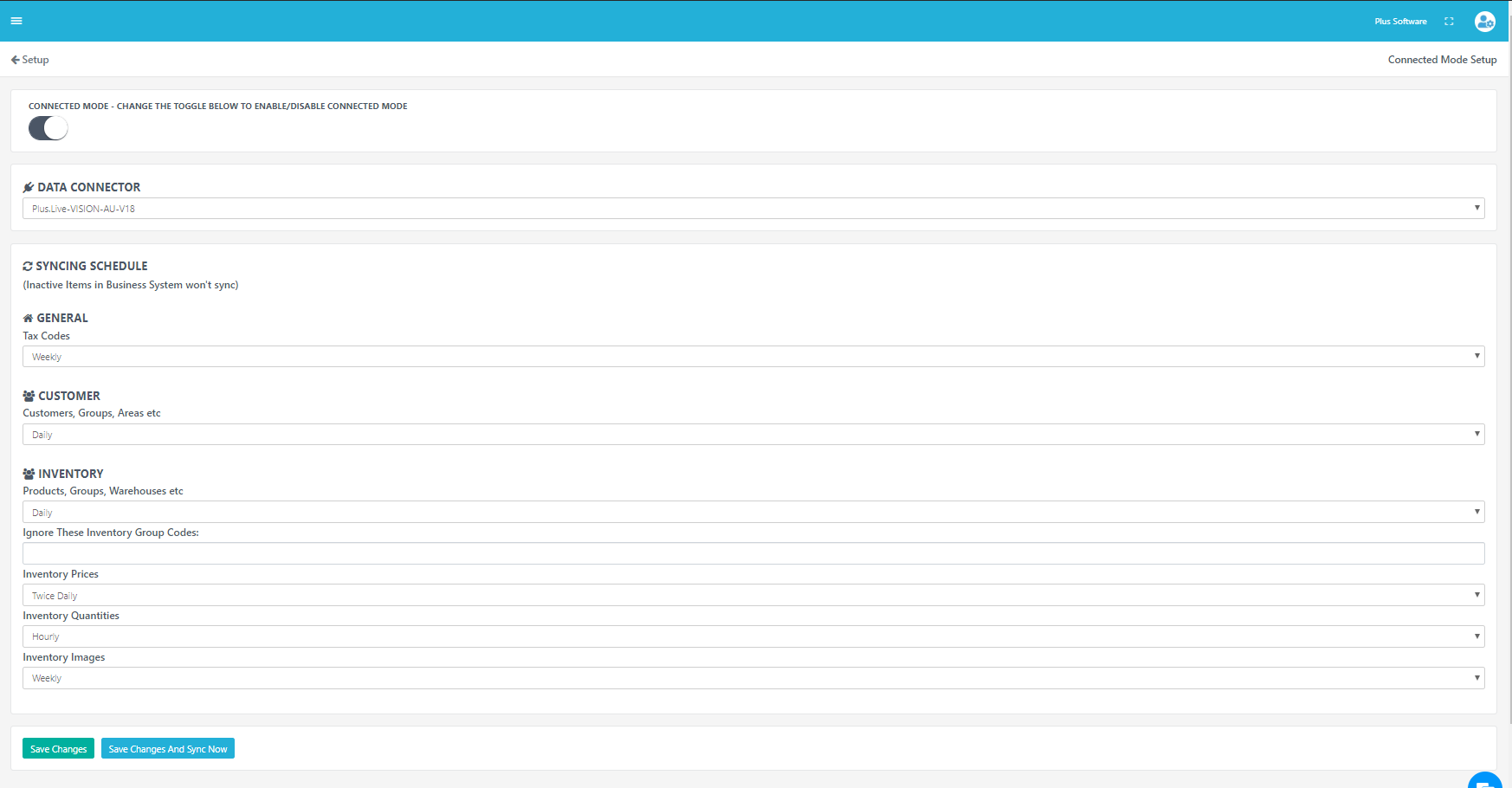Click the chat bubble icon
Screen dimensions: 1512x788
coord(1485,780)
